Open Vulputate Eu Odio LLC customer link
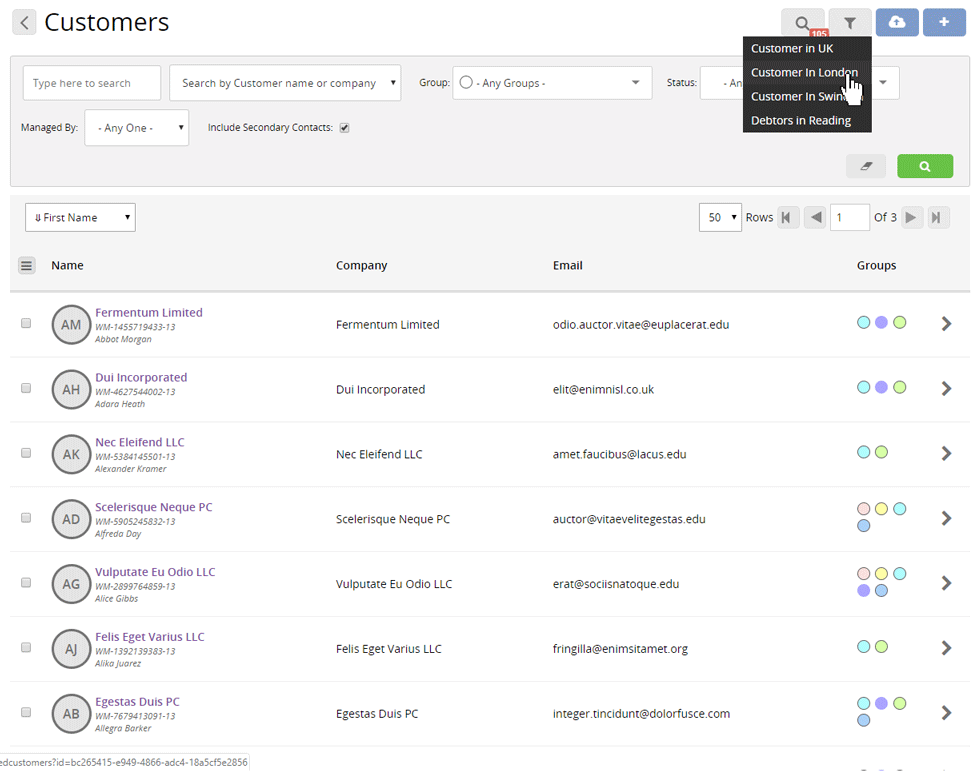973x783 pixels. click(x=155, y=572)
